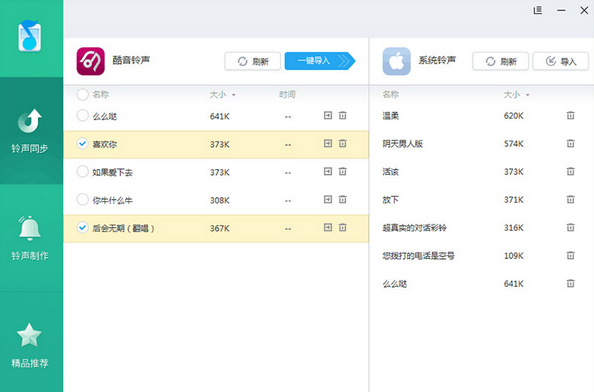Import the 喜欢你 ringtone using its arrow icon

328,143
